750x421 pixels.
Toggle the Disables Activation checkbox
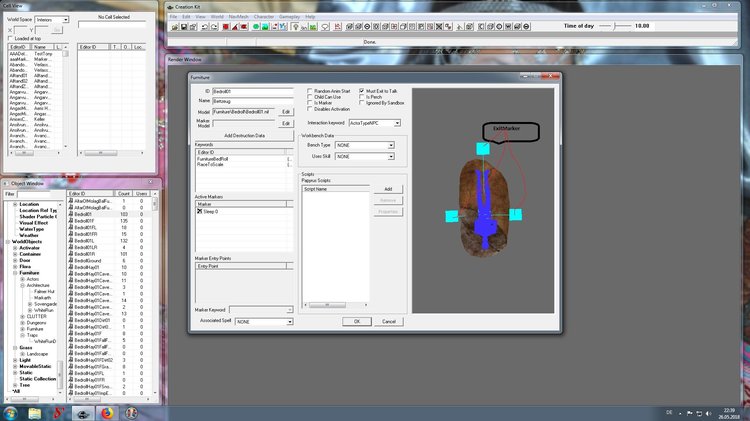coord(310,109)
